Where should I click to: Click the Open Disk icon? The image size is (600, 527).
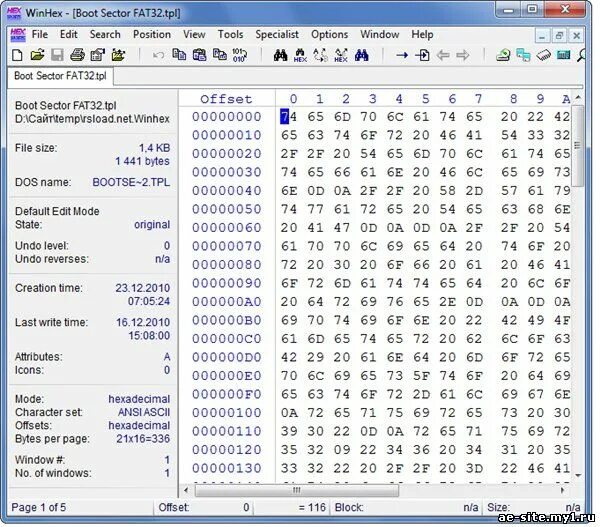point(503,55)
